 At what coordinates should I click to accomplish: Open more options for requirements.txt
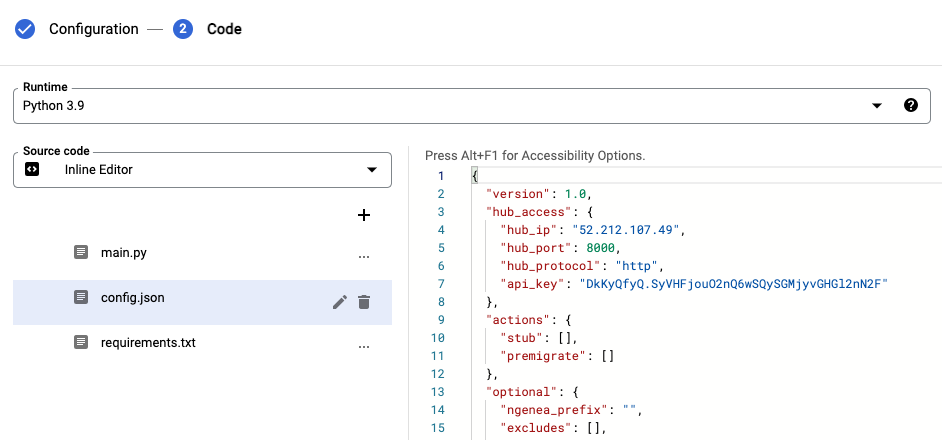pos(364,344)
